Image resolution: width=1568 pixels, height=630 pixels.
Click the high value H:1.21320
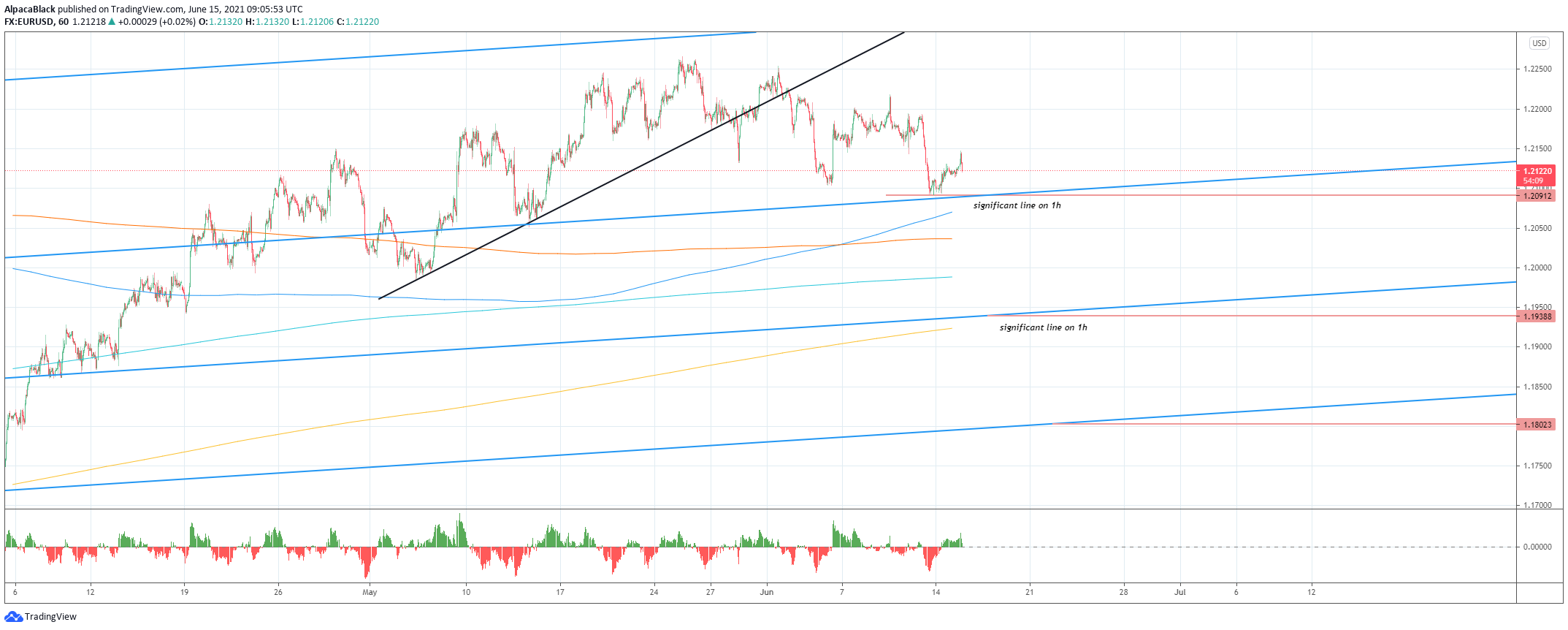point(267,22)
